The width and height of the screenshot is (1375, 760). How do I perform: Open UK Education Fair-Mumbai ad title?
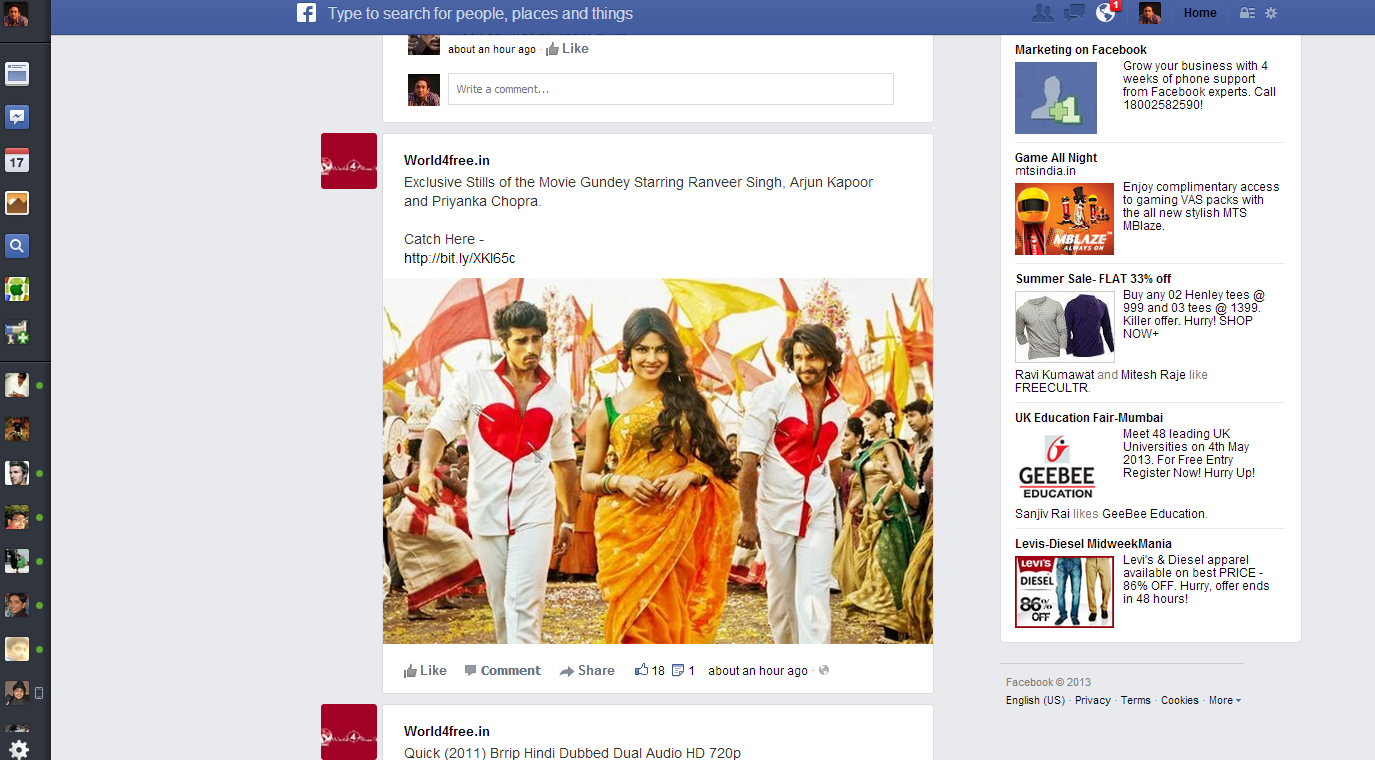tap(1089, 418)
